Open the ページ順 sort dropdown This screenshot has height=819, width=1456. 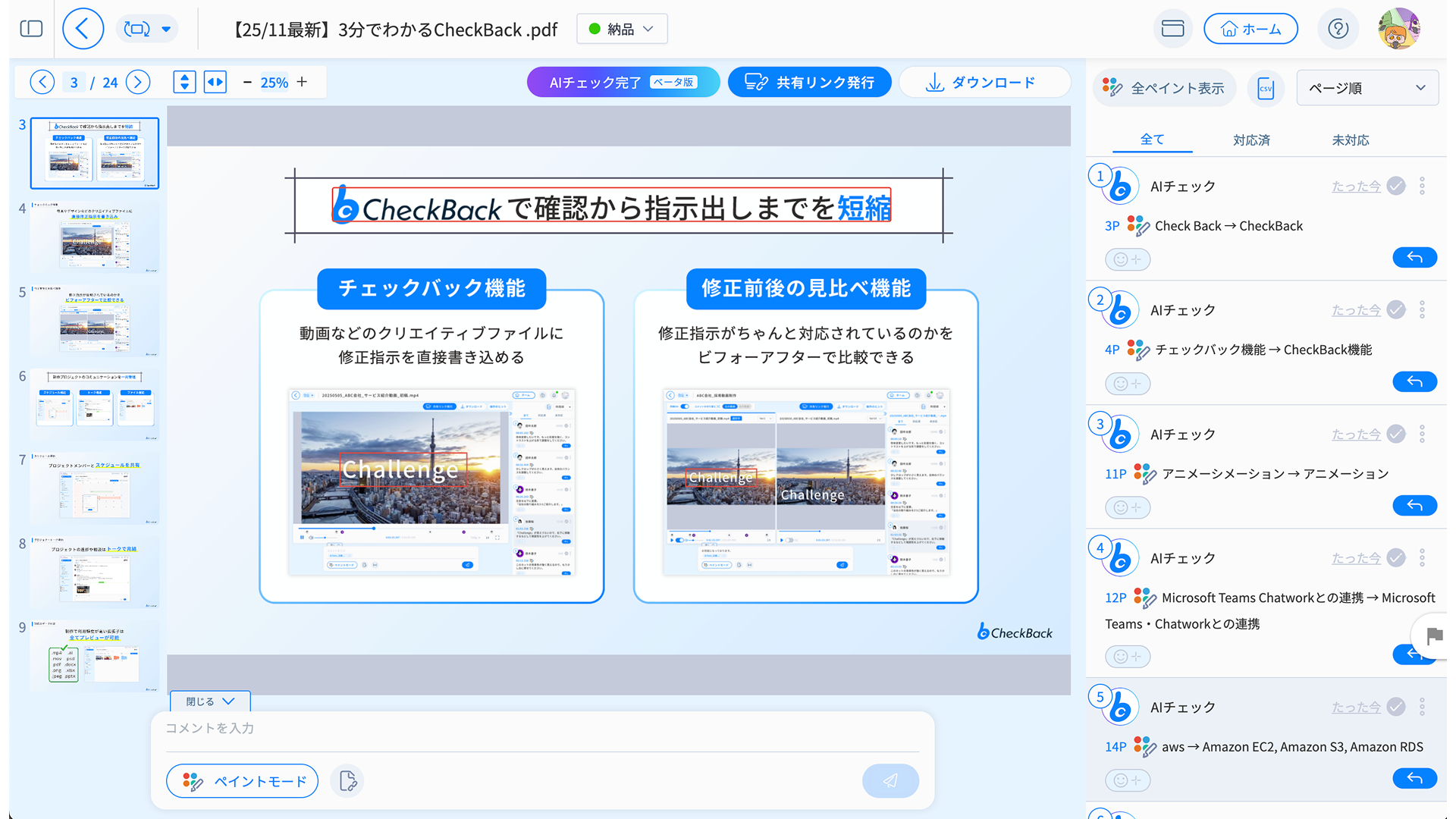click(1367, 88)
